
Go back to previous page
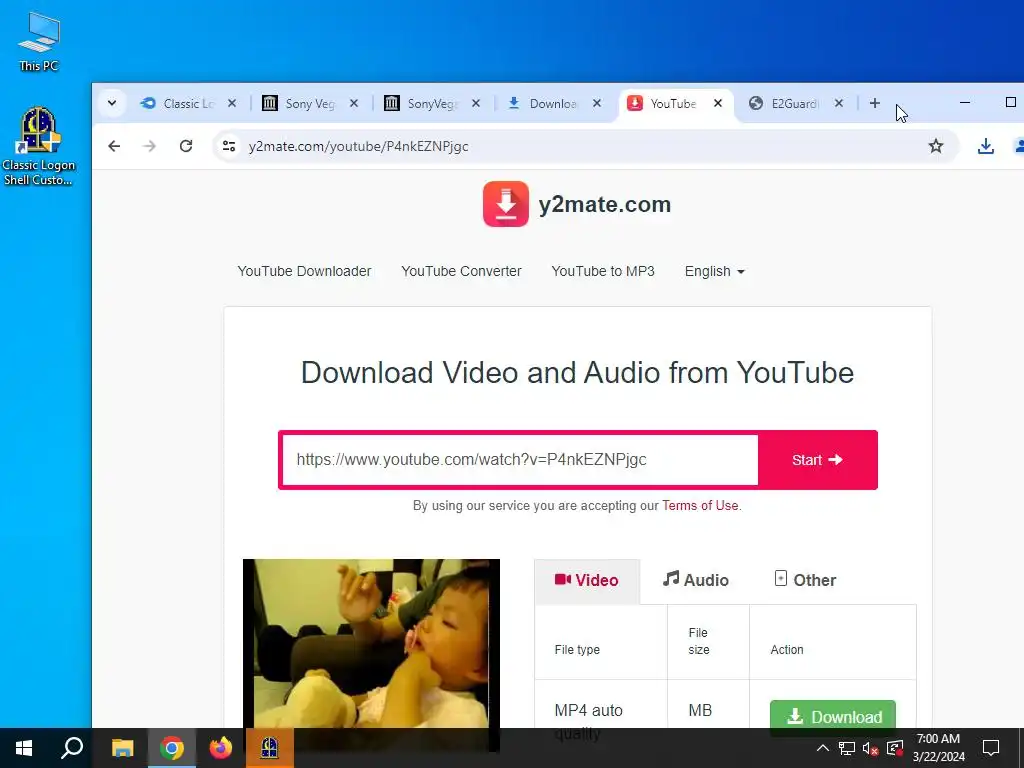114,146
